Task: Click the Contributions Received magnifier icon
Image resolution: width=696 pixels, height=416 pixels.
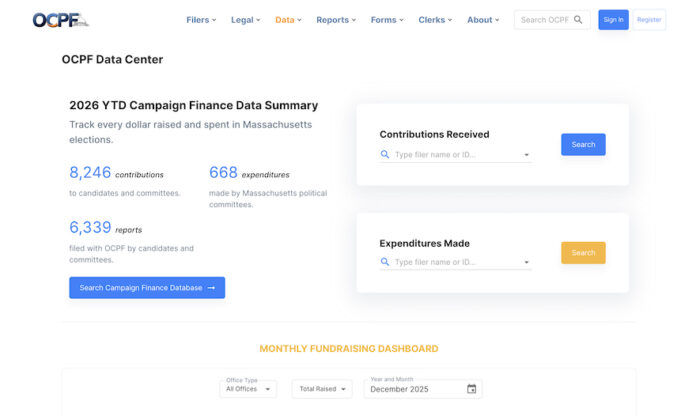Action: [x=386, y=155]
